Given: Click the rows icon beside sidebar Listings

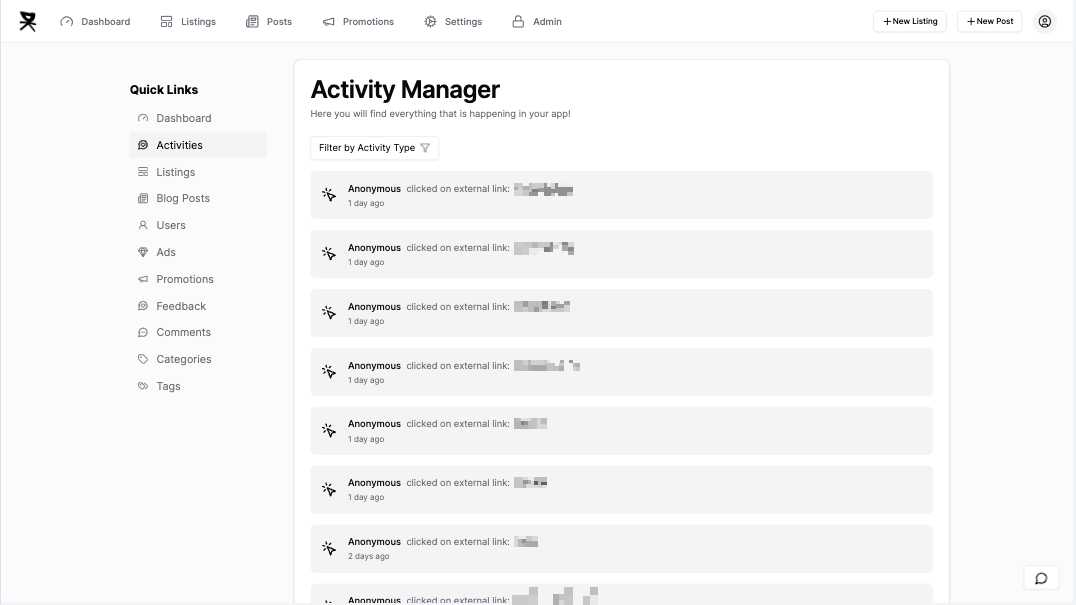Looking at the screenshot, I should (x=143, y=172).
